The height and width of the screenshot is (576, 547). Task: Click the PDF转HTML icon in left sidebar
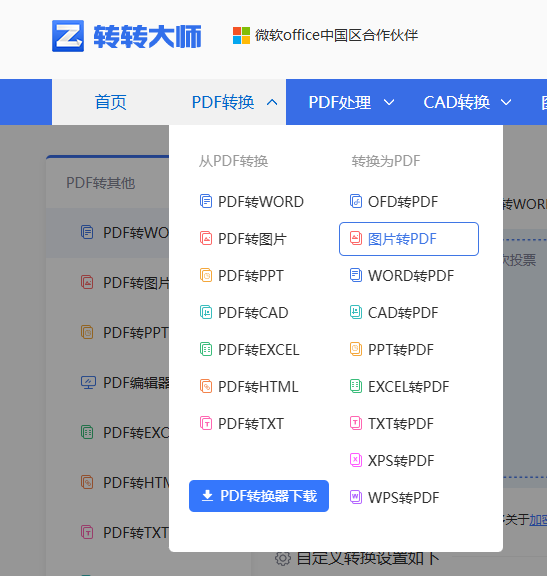pyautogui.click(x=87, y=482)
